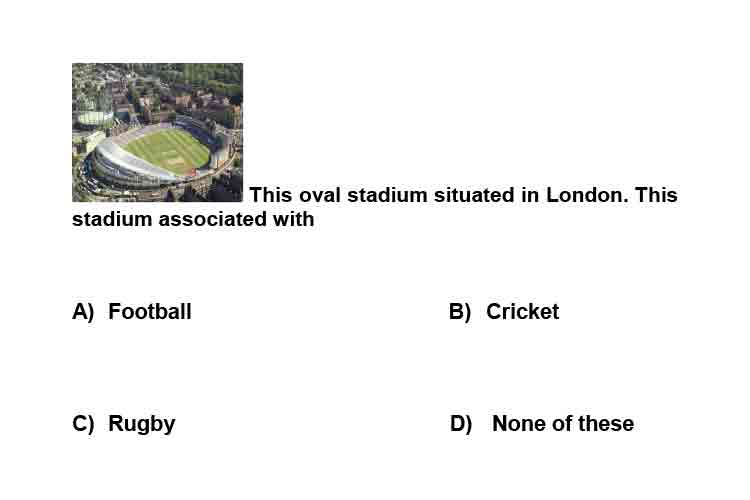Click the word Rugby
Image resolution: width=750 pixels, height=500 pixels.
click(x=142, y=424)
